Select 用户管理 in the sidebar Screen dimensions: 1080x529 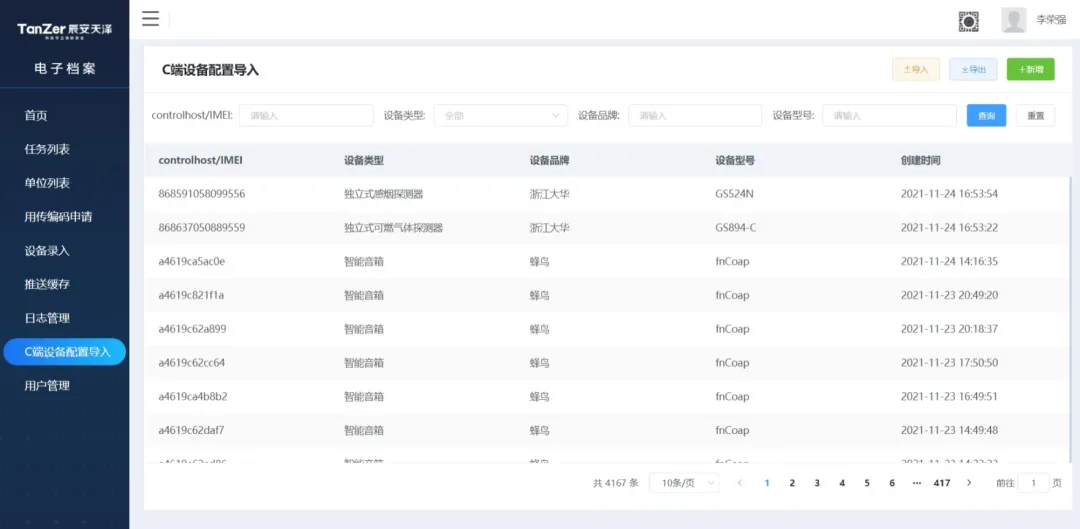47,386
